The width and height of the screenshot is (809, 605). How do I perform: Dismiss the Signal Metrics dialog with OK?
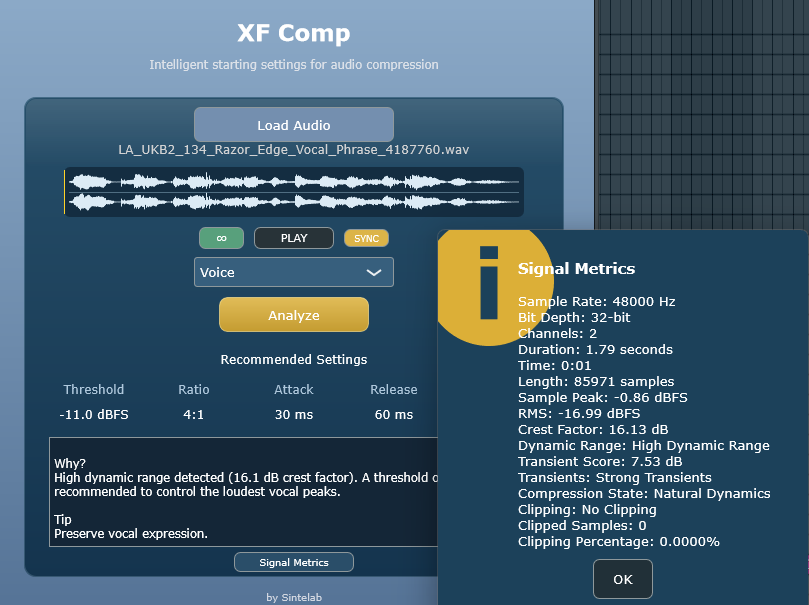point(623,579)
